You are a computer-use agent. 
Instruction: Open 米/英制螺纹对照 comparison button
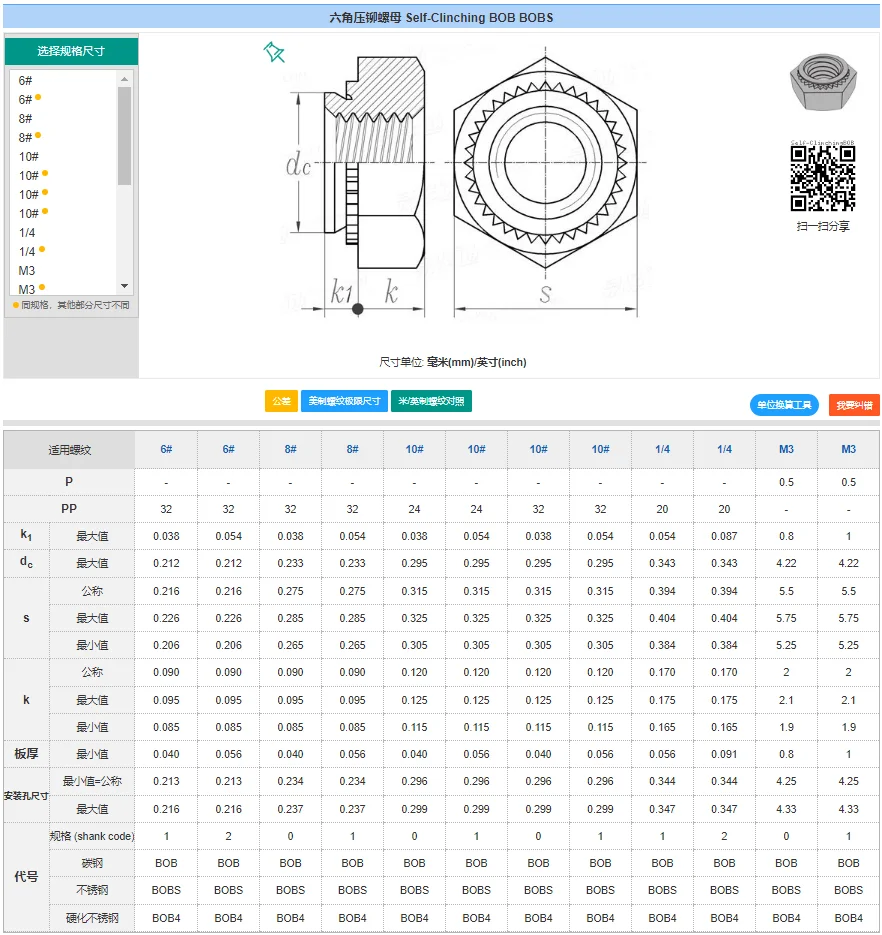coord(431,401)
